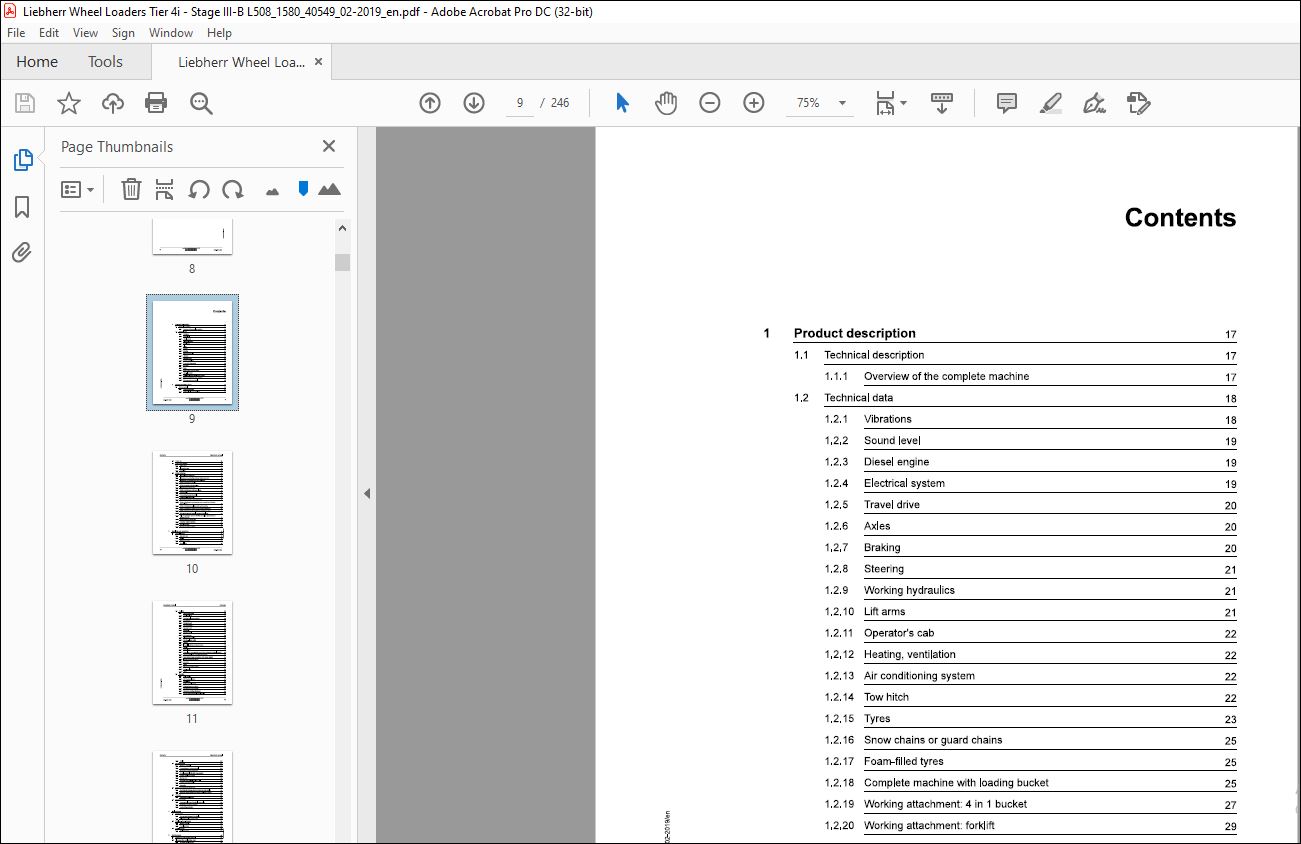Open the Sign menu
Viewport: 1301px width, 844px height.
(x=123, y=33)
